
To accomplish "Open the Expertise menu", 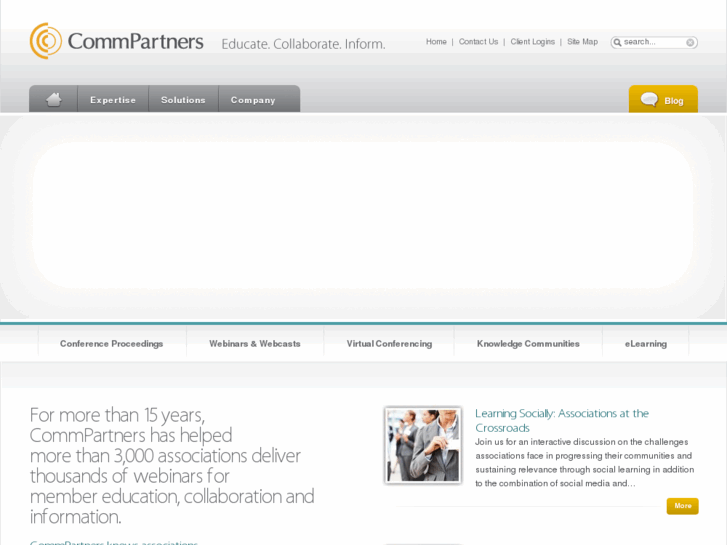I will 113,99.
